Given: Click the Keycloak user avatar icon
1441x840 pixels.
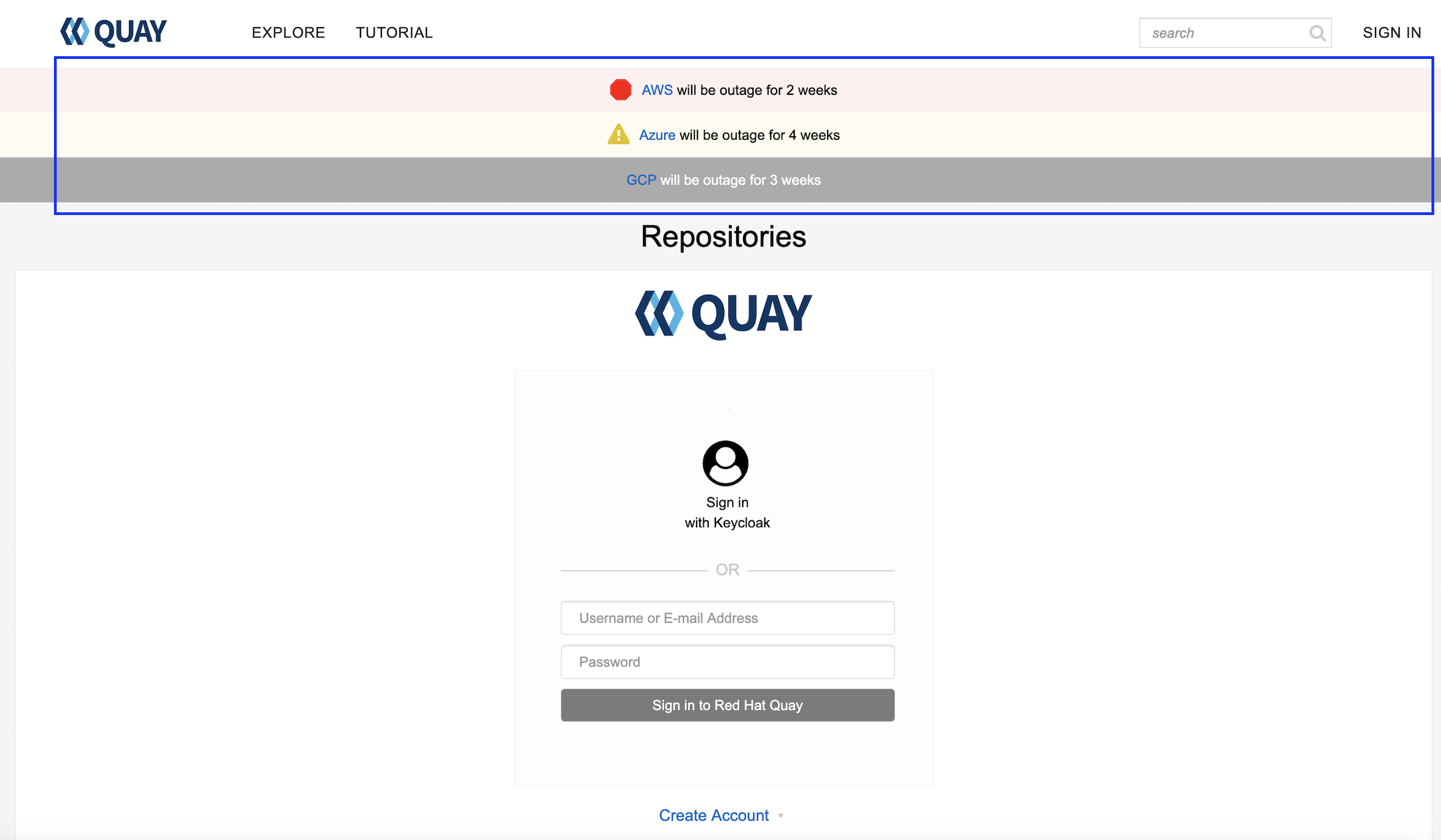Looking at the screenshot, I should pos(725,463).
